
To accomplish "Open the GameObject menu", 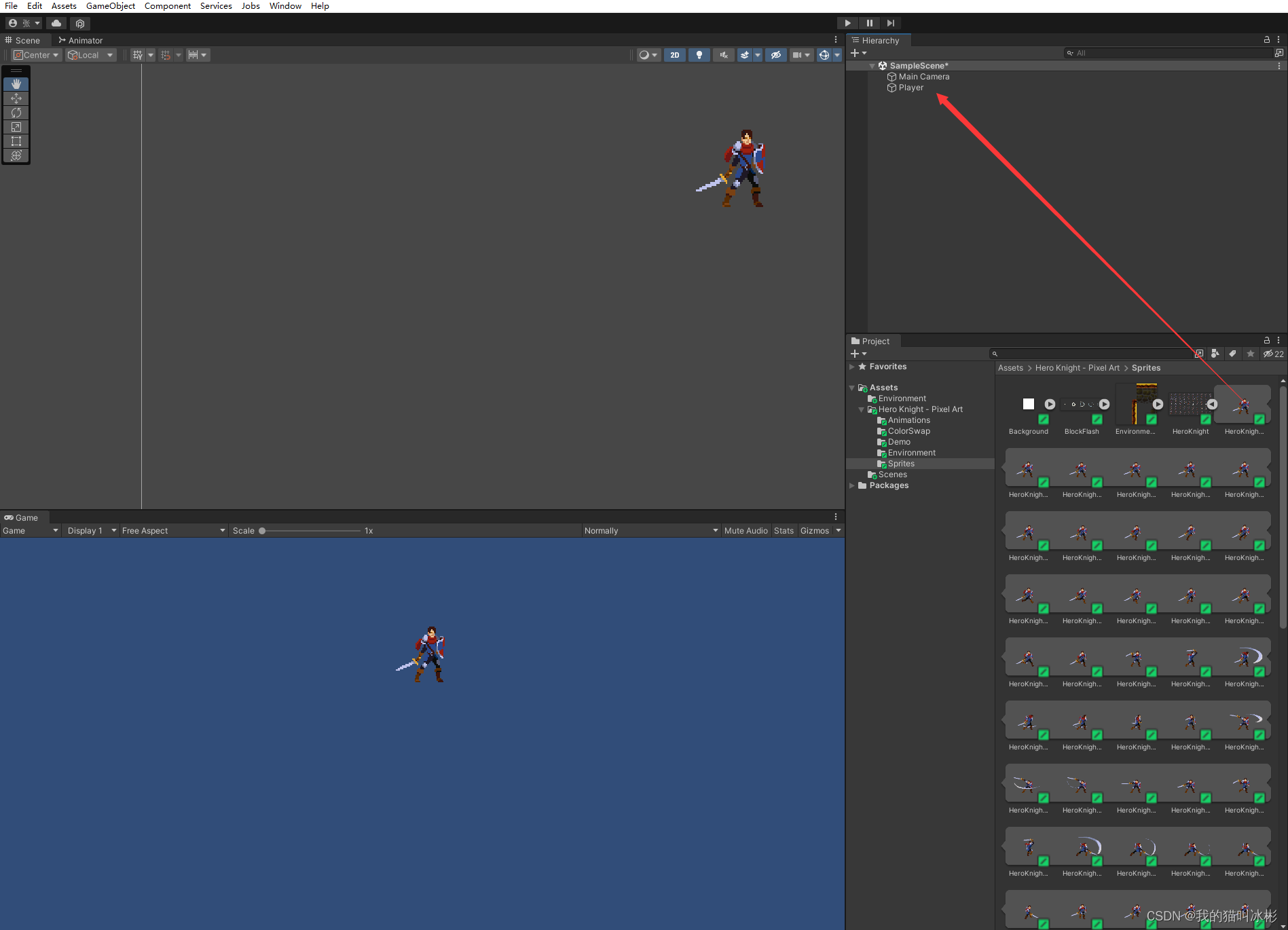I will pos(111,6).
